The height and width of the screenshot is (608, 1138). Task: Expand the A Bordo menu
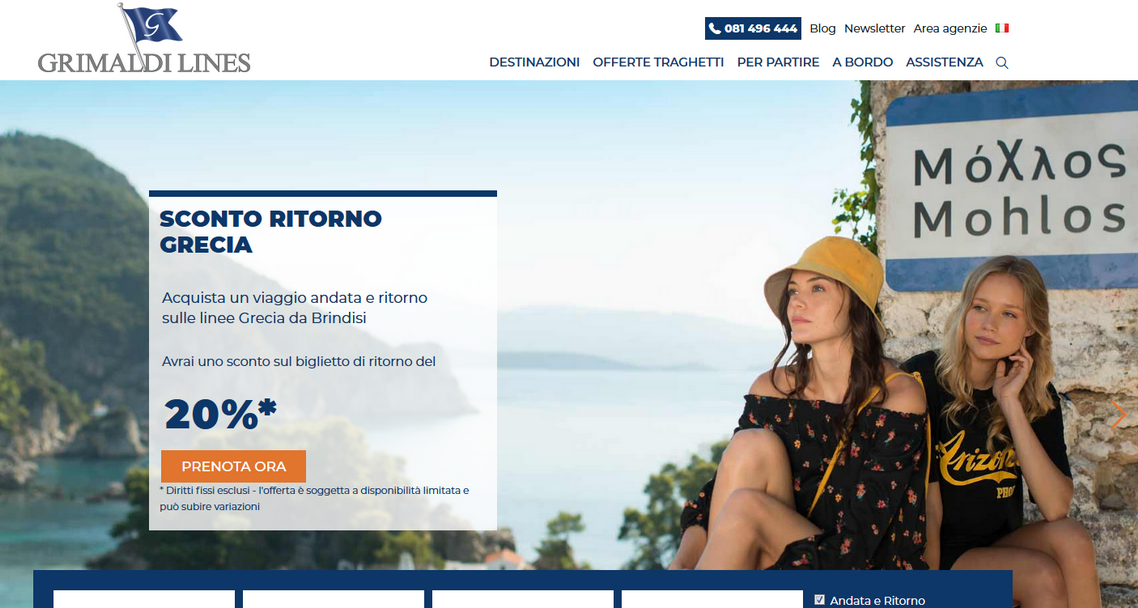(862, 62)
